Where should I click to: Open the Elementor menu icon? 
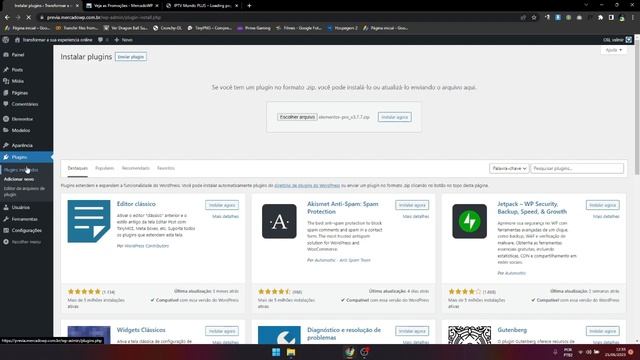pyautogui.click(x=6, y=119)
